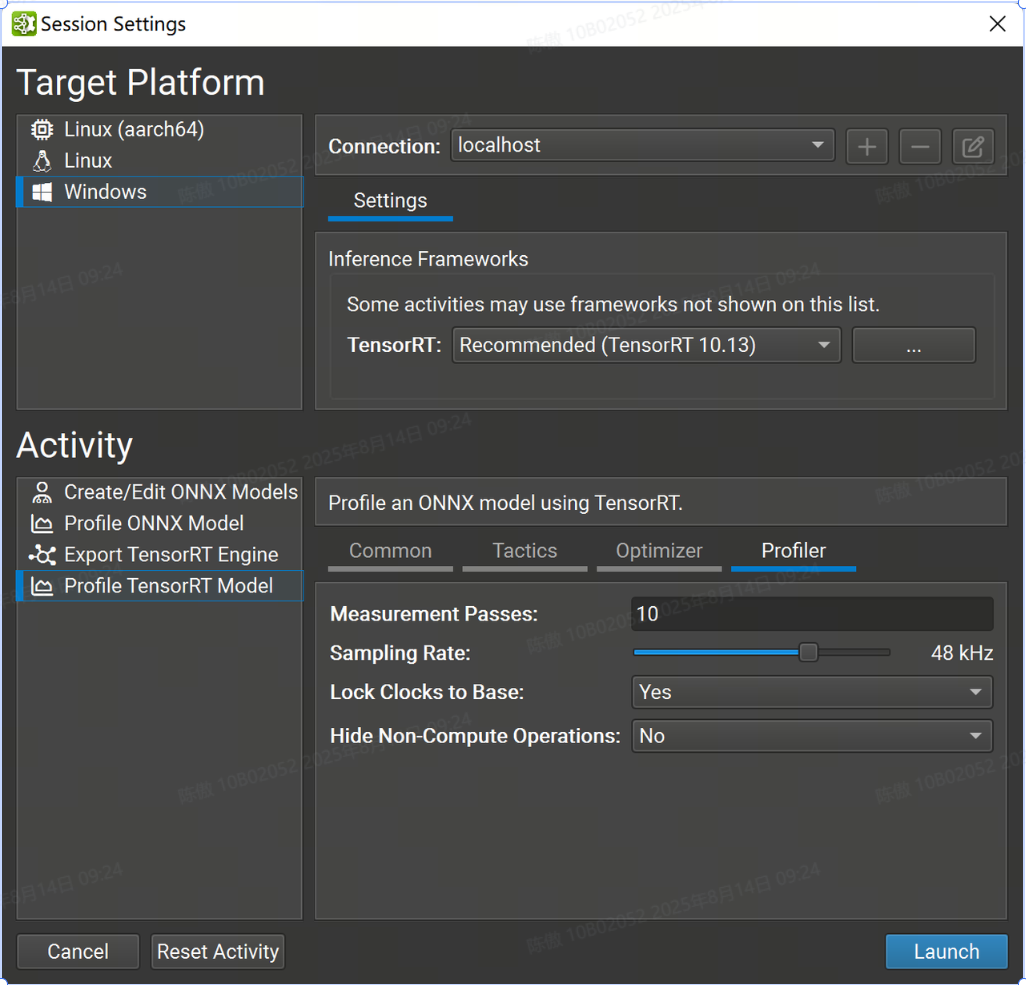Viewport: 1026px width, 985px height.
Task: Click the Session Settings app icon
Action: coord(24,24)
